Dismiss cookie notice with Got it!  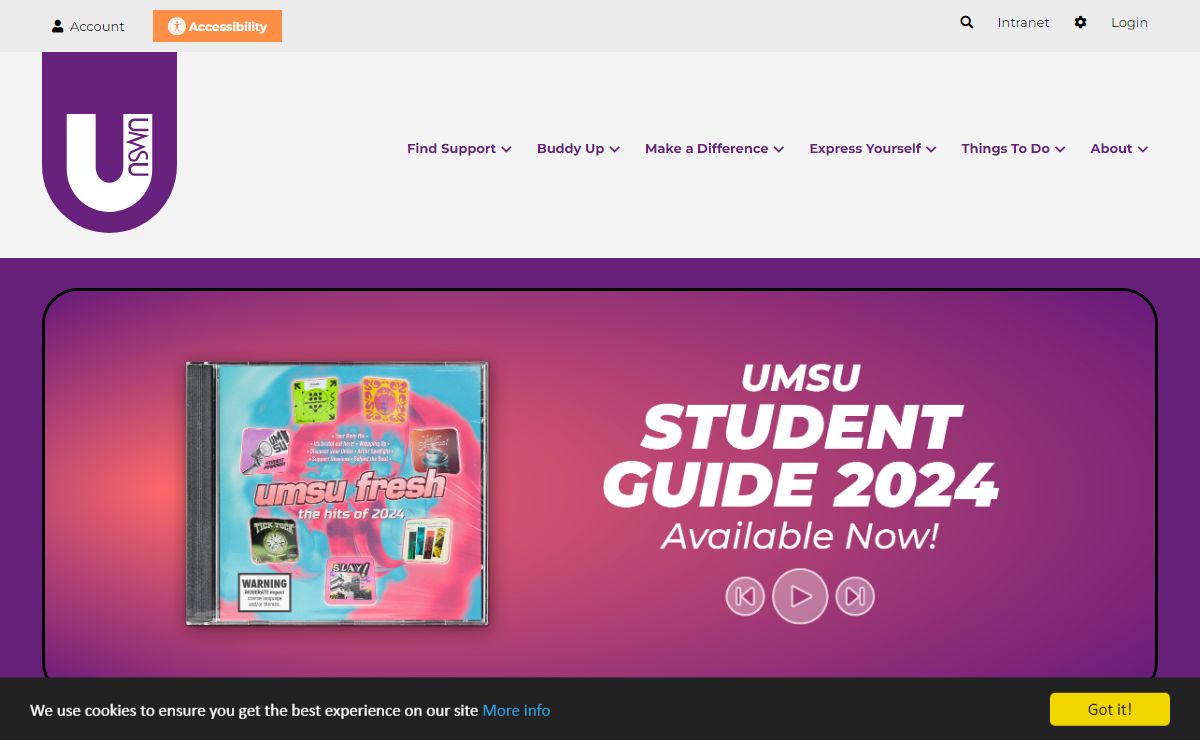(x=1110, y=709)
